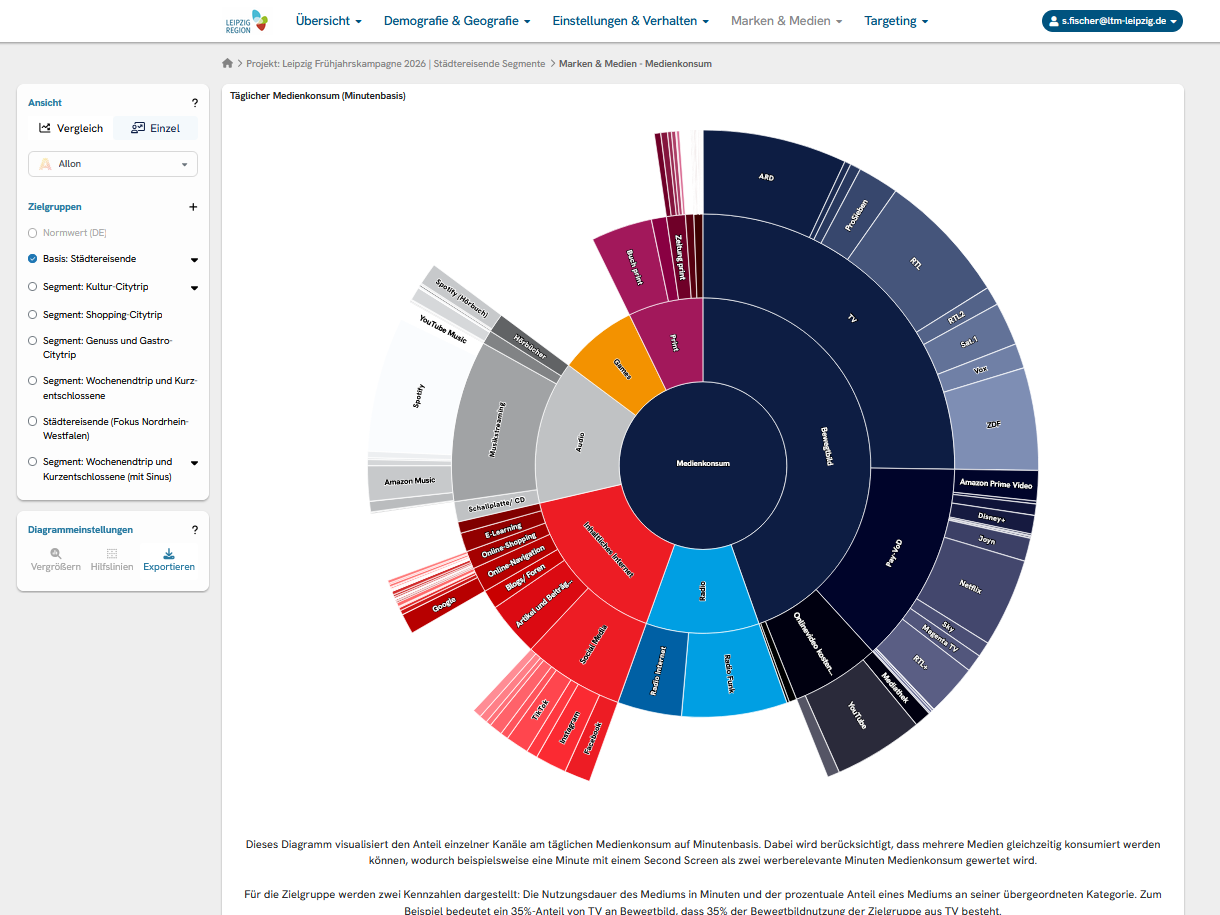Image resolution: width=1220 pixels, height=915 pixels.
Task: Select Segment: Genuss und Gastro-Citytrip
Action: coord(33,341)
